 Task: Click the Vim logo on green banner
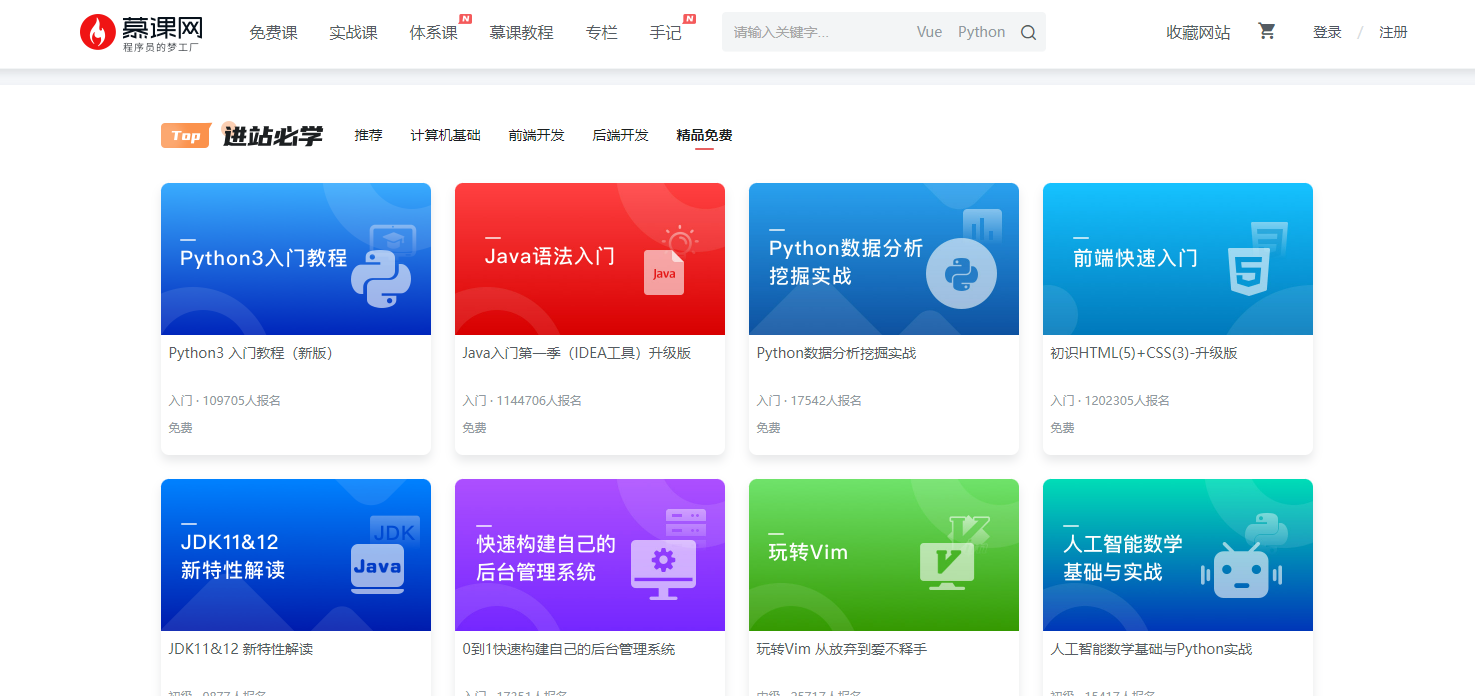point(947,559)
